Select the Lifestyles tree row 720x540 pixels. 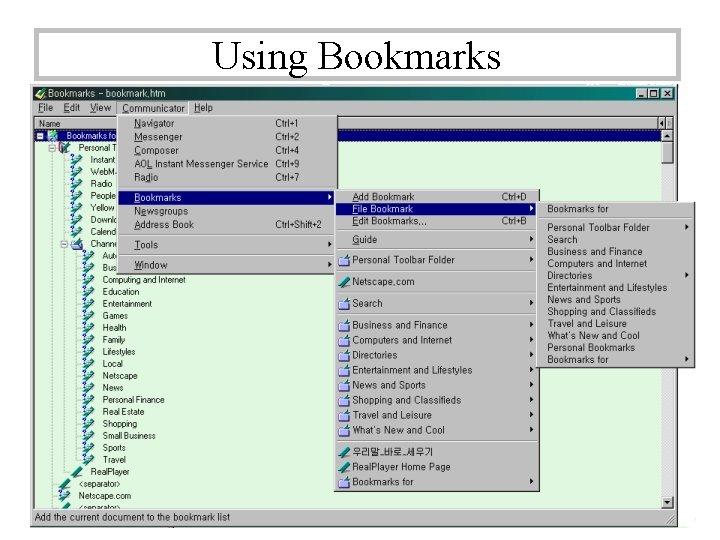pos(118,352)
